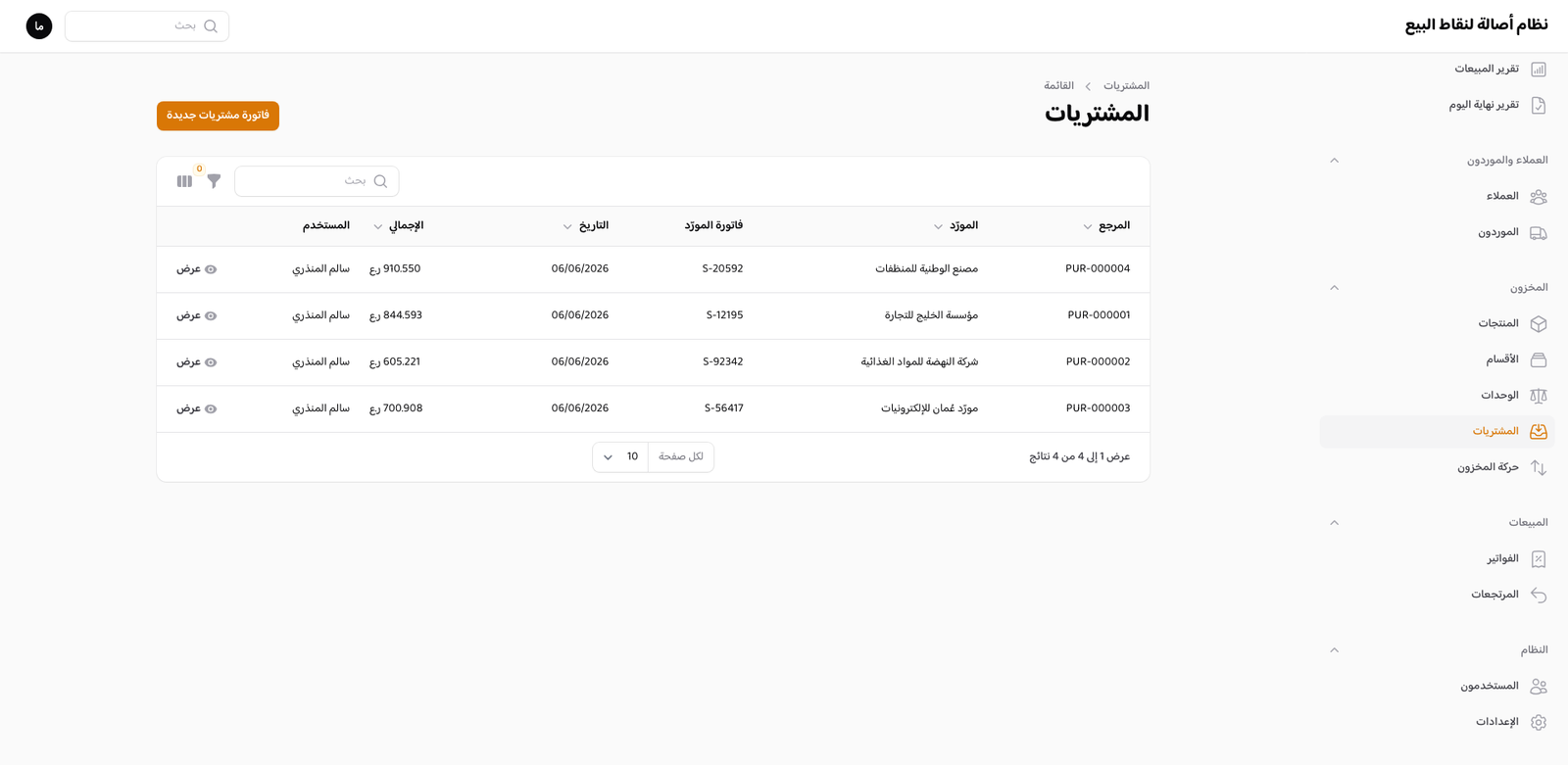Sort table by الإجمالي column
Screen dimensions: 1568x765
398,226
